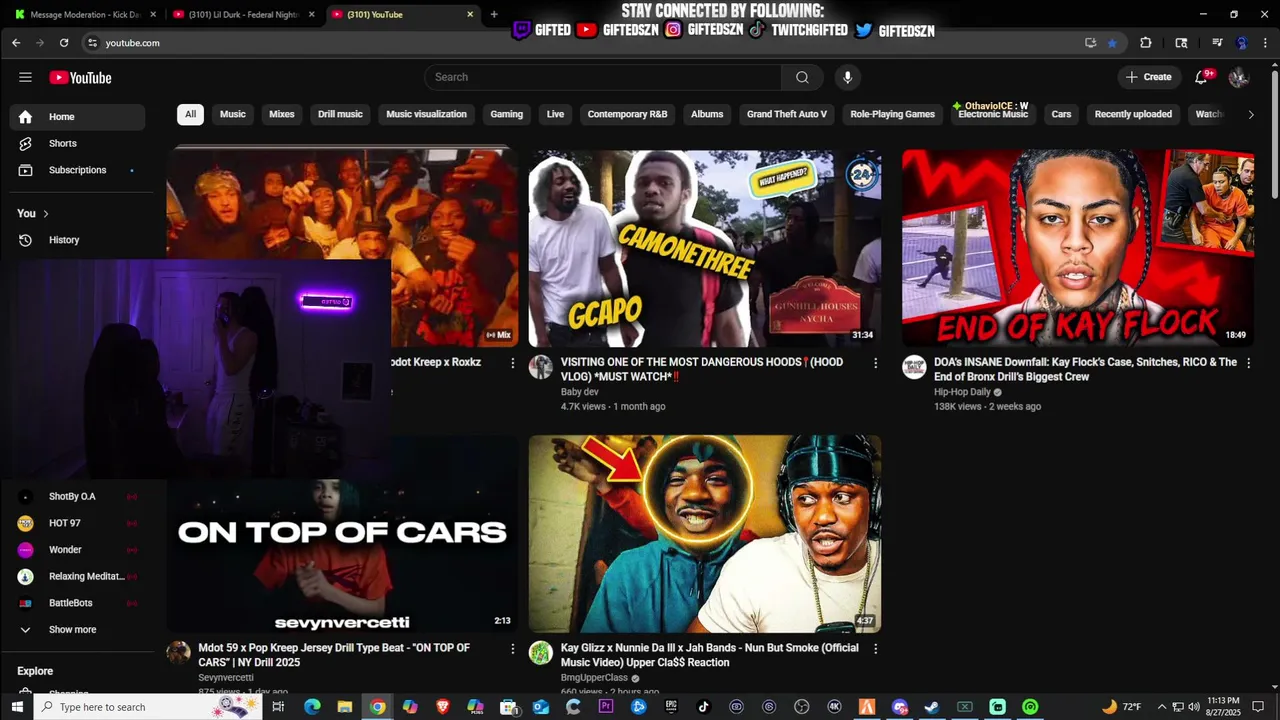Play the Kay Glizz reaction video thumbnail
1280x720 pixels.
click(705, 534)
